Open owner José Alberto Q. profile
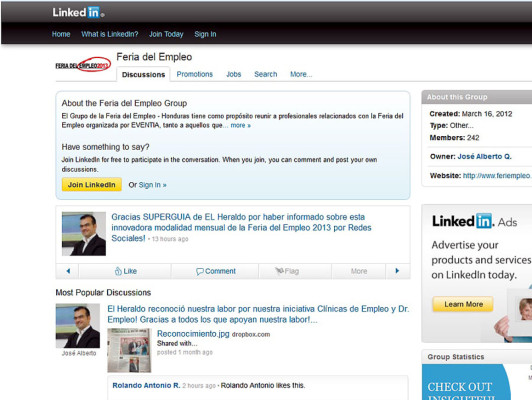Screen dimensions: 532x400 [484, 156]
